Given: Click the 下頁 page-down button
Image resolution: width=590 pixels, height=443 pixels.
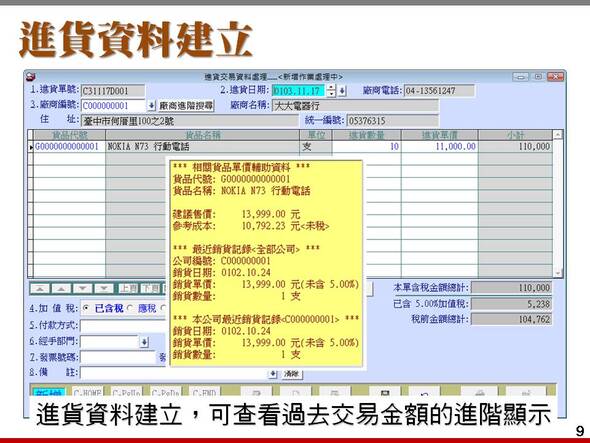Looking at the screenshot, I should pyautogui.click(x=151, y=289).
